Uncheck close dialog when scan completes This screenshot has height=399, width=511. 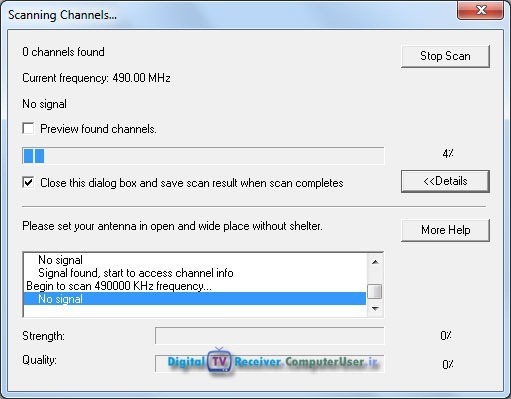coord(28,183)
